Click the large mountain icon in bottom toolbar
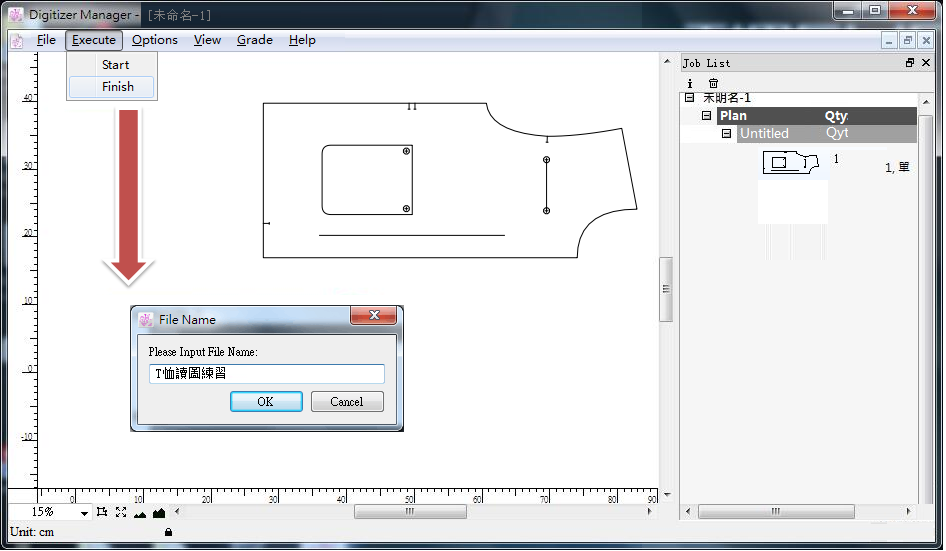The height and width of the screenshot is (551, 946). 158,512
